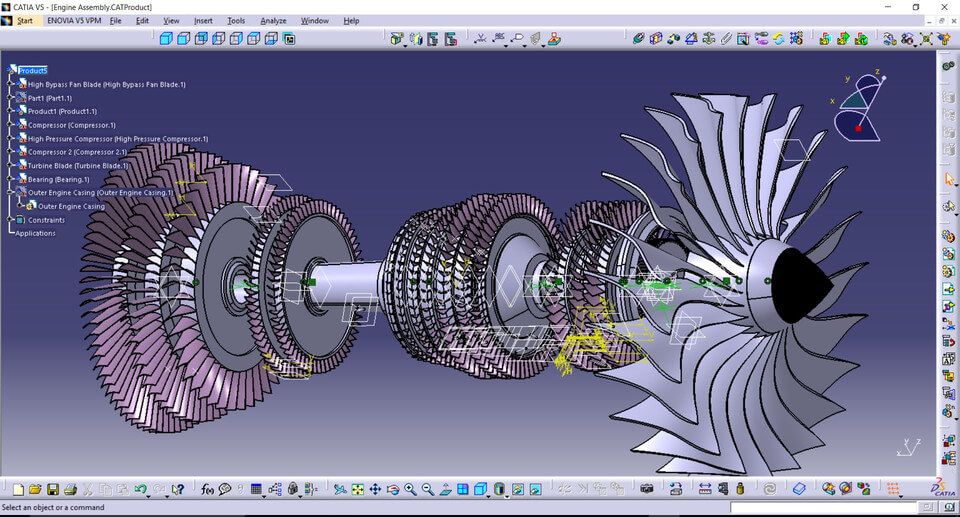Select Turbine Blade (Turbine Blade.1) in tree
The image size is (960, 517).
tap(78, 165)
